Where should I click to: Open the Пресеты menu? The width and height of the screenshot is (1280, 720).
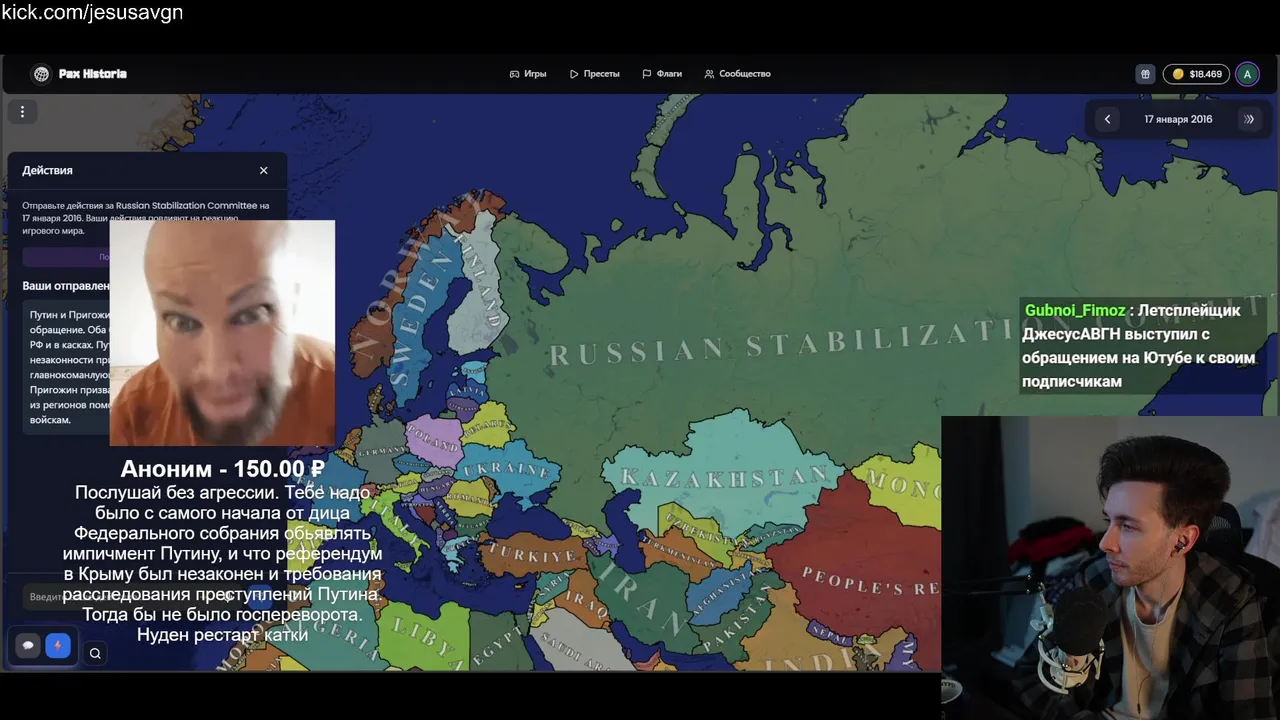pos(595,74)
